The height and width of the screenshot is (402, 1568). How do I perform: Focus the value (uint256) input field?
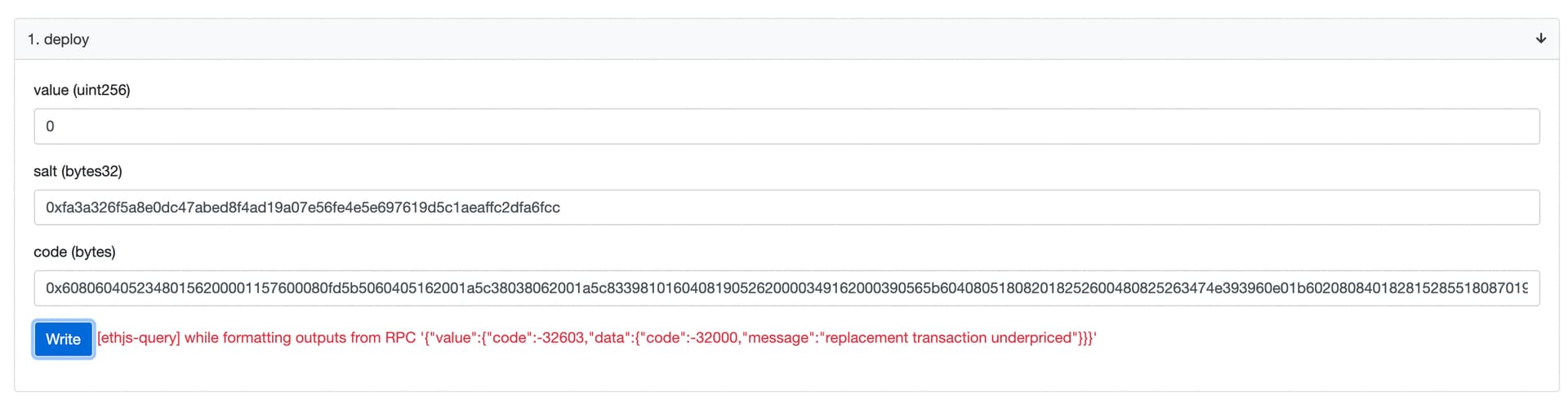pos(786,127)
